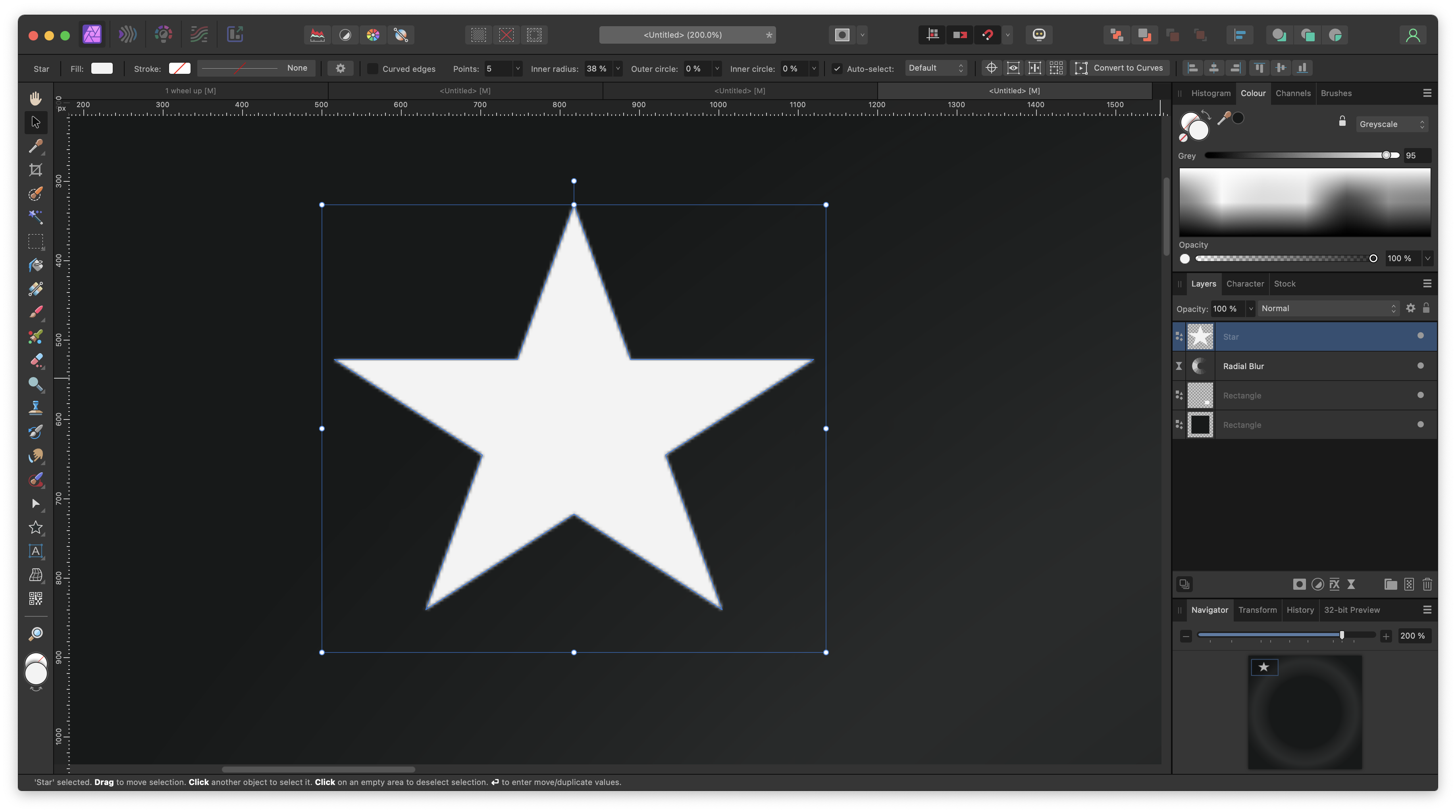Viewport: 1456px width, 812px height.
Task: Open the Assistant settings icon
Action: tap(1039, 35)
